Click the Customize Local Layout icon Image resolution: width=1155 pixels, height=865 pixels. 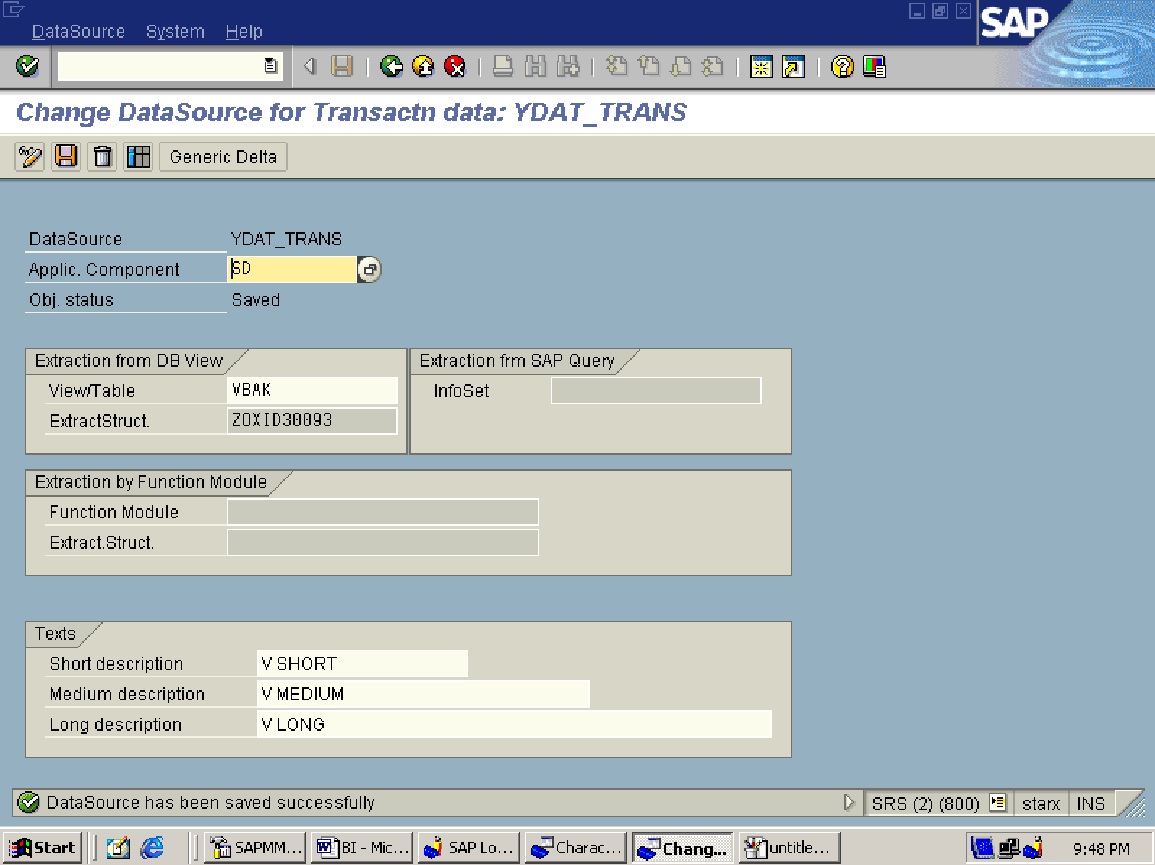[x=874, y=66]
